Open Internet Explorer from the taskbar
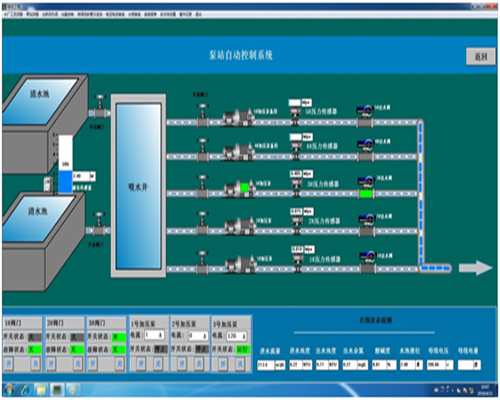 point(25,389)
